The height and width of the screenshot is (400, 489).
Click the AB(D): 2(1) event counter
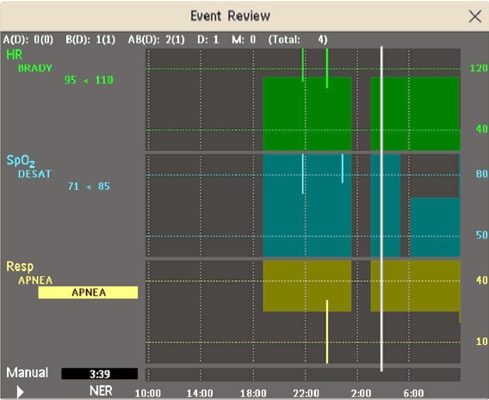click(156, 40)
